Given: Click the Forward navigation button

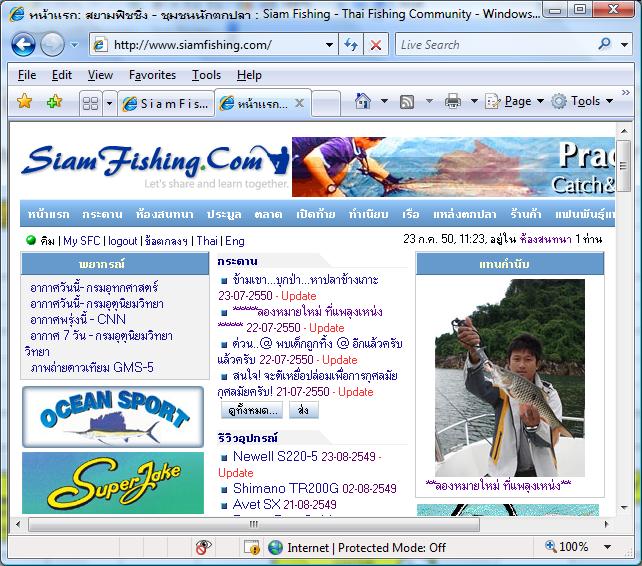Looking at the screenshot, I should (x=52, y=44).
